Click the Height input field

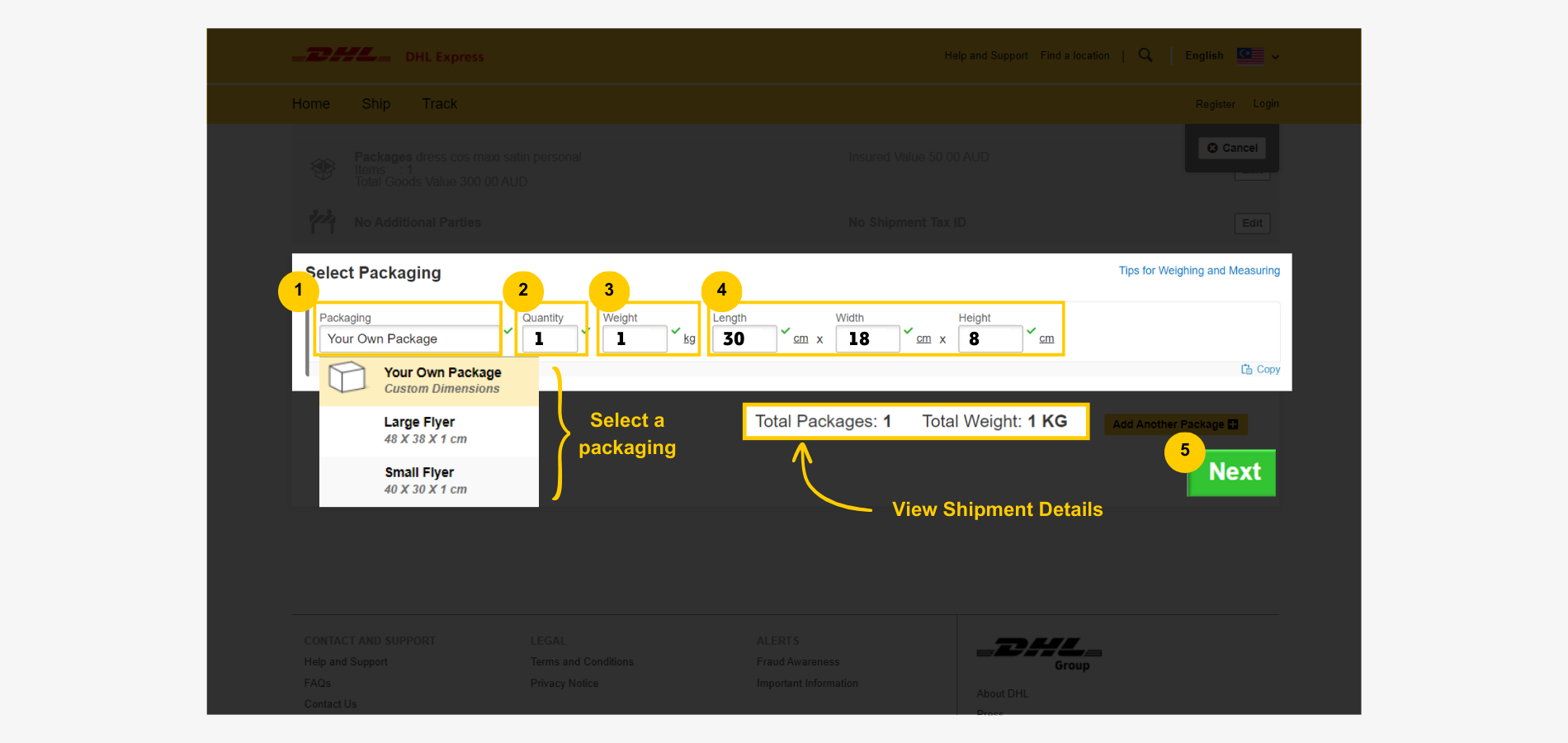990,338
